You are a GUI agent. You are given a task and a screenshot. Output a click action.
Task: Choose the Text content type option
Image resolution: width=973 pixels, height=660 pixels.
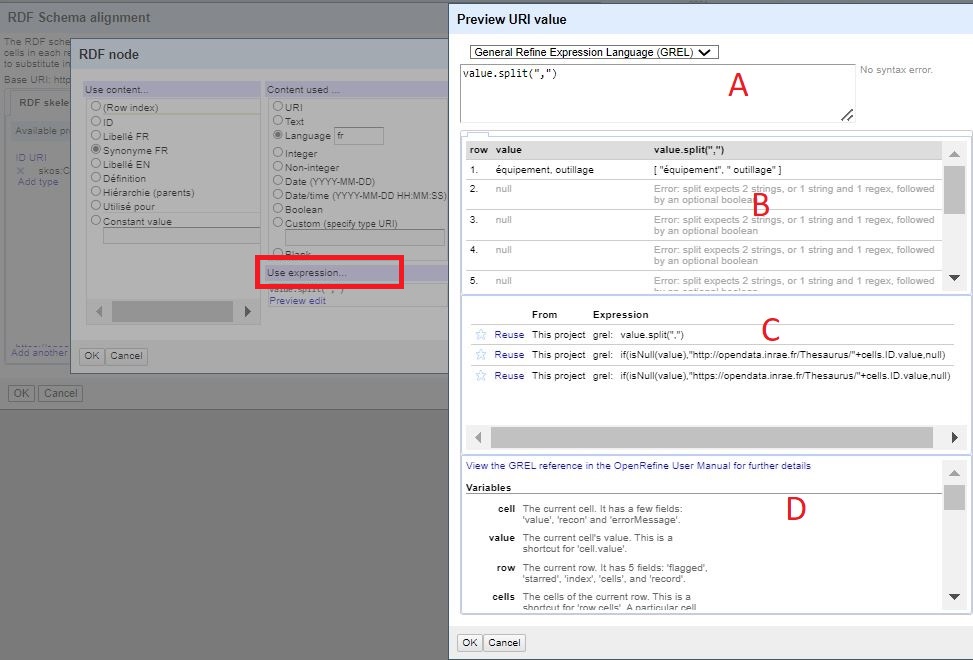click(x=278, y=121)
